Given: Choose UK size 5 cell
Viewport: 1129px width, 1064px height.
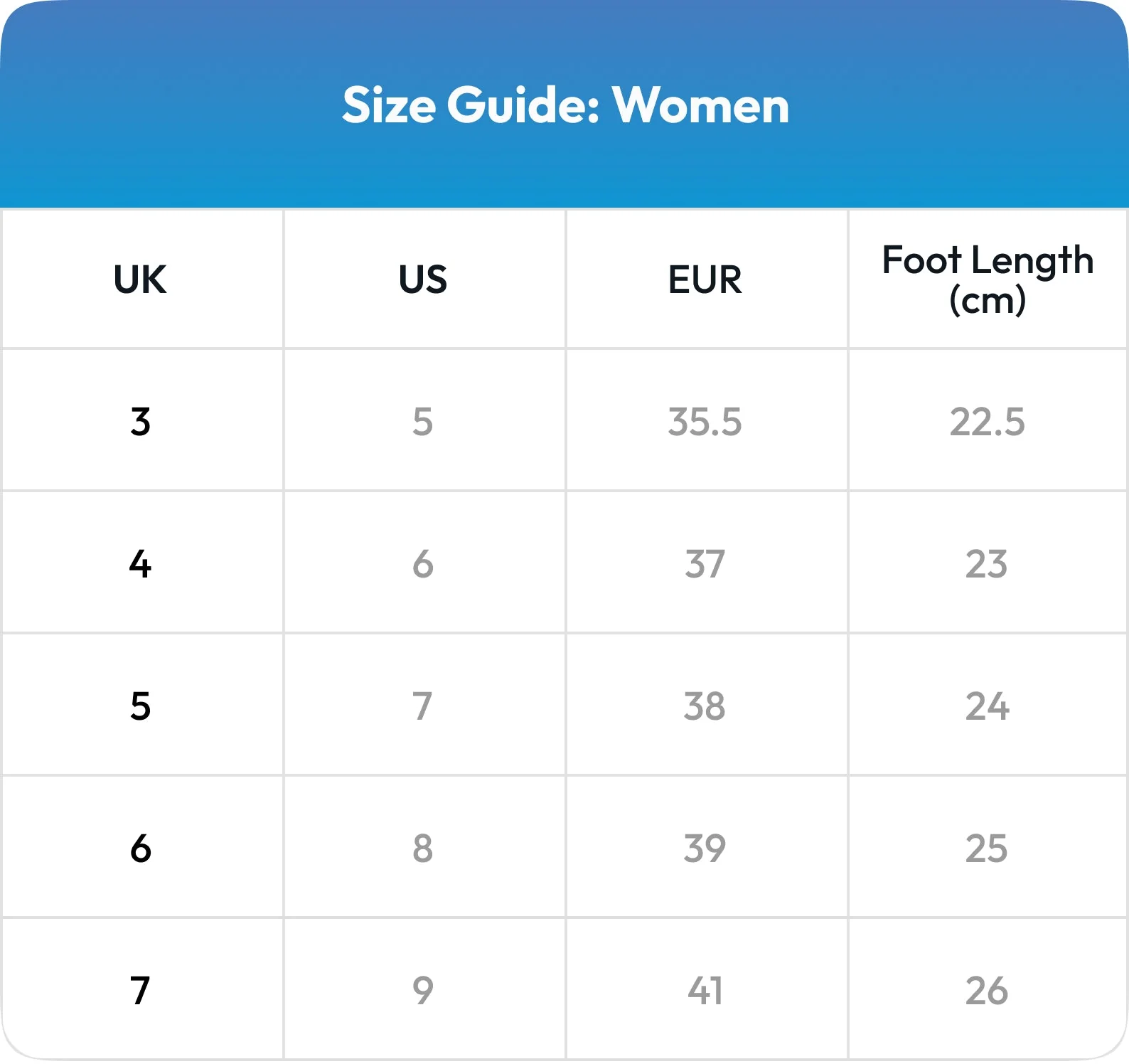Looking at the screenshot, I should [141, 706].
